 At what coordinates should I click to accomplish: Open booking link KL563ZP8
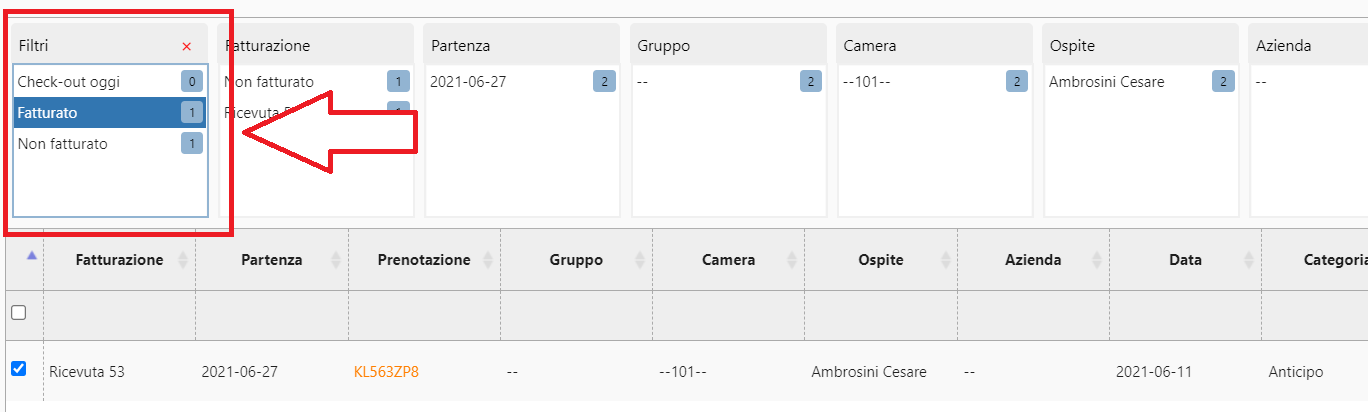pos(386,372)
